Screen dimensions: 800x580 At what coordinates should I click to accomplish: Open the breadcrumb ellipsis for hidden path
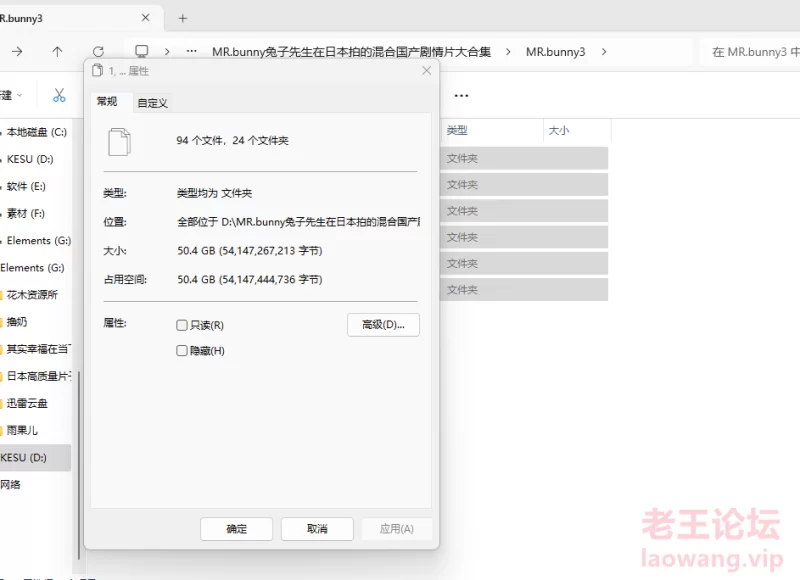click(x=191, y=51)
